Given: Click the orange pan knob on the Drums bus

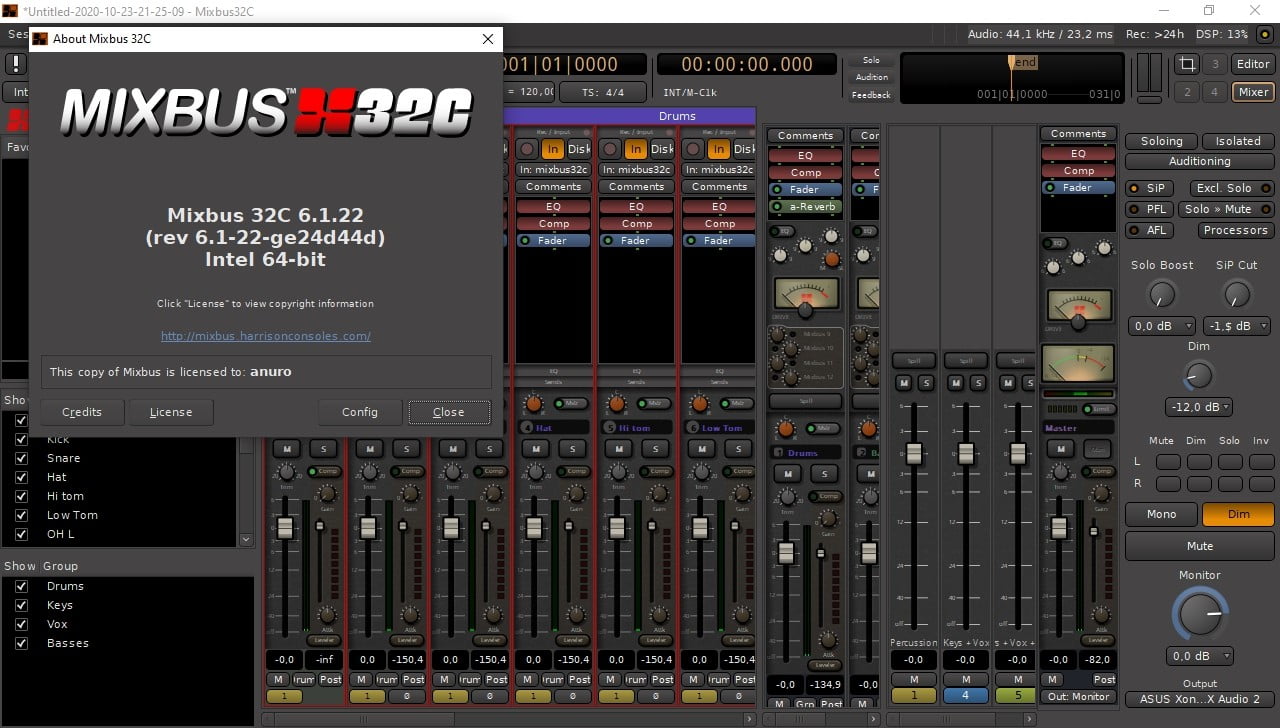Looking at the screenshot, I should 785,428.
